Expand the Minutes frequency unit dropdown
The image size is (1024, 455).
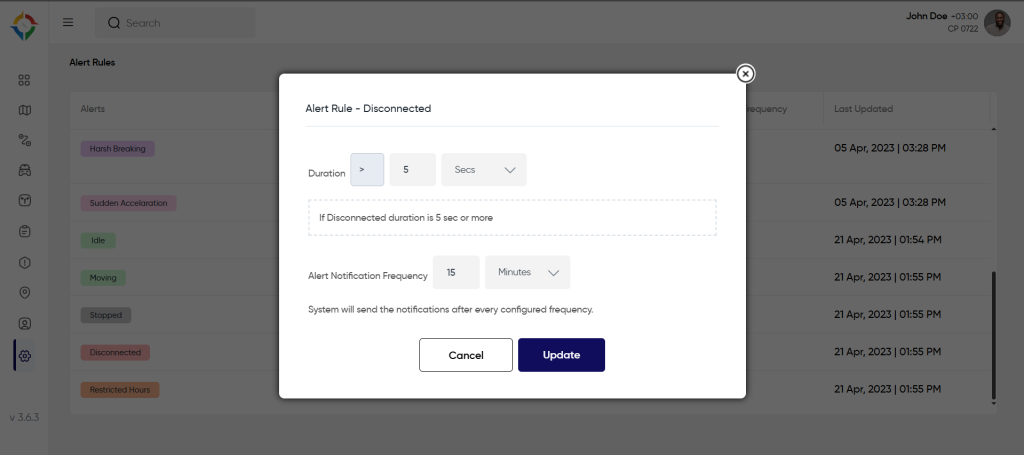coord(527,272)
